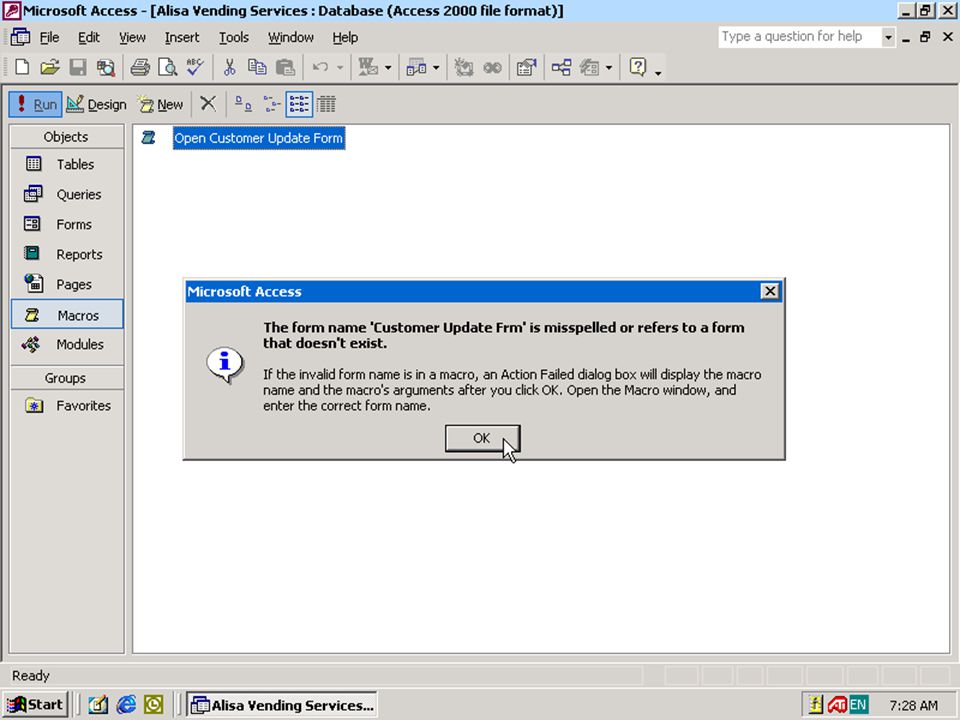Click the Print Preview icon

pyautogui.click(x=167, y=67)
